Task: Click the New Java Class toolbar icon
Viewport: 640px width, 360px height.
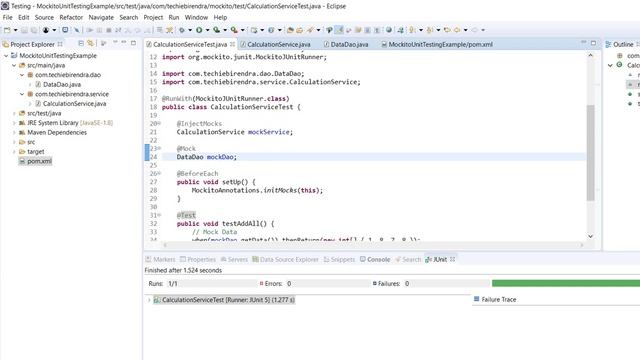Action: click(x=271, y=30)
